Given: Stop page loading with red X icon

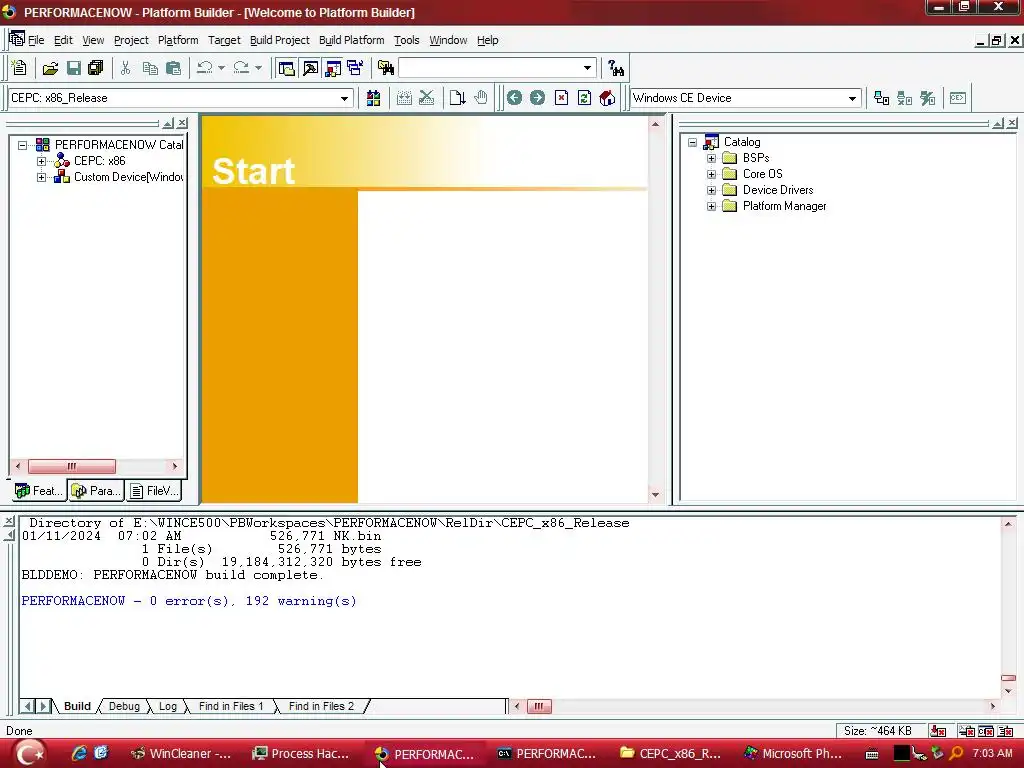Looking at the screenshot, I should click(x=561, y=98).
